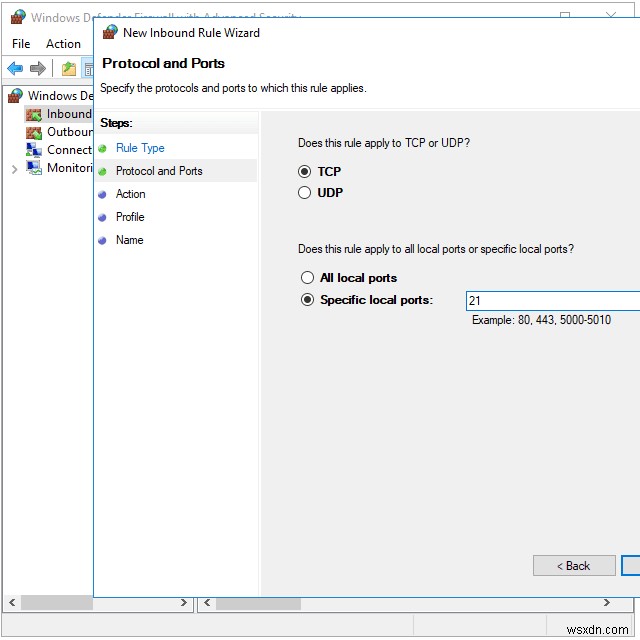Click the left pane horizontal scrollbar thumb
This screenshot has width=640, height=640.
(57, 603)
